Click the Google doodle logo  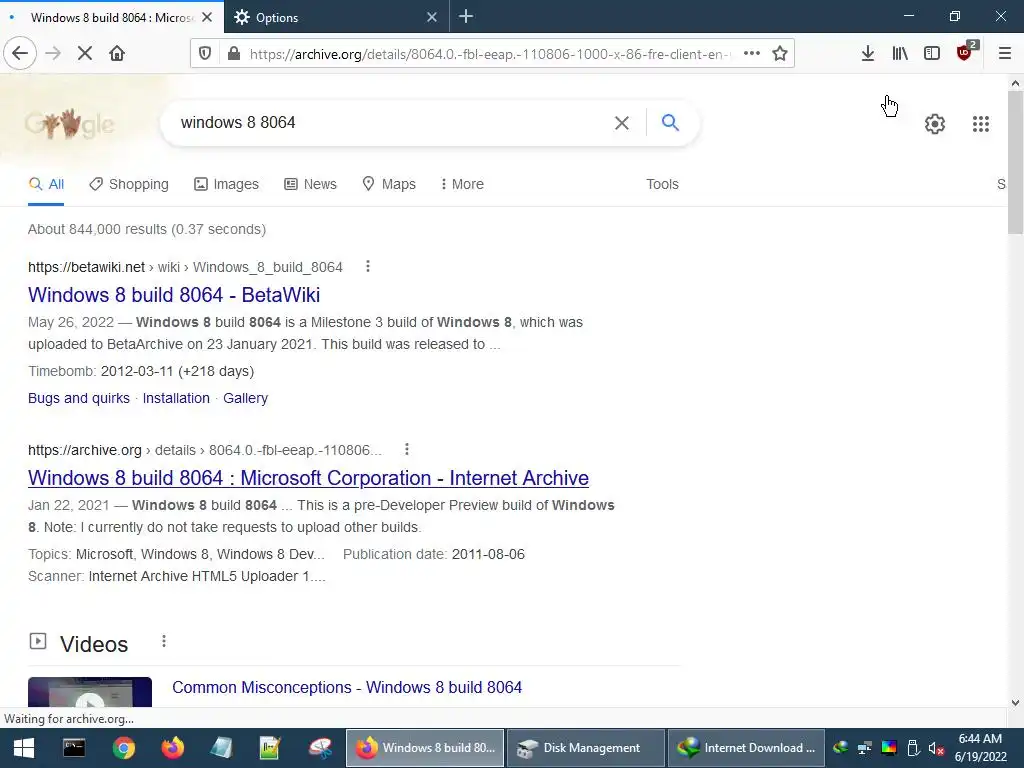[x=69, y=123]
